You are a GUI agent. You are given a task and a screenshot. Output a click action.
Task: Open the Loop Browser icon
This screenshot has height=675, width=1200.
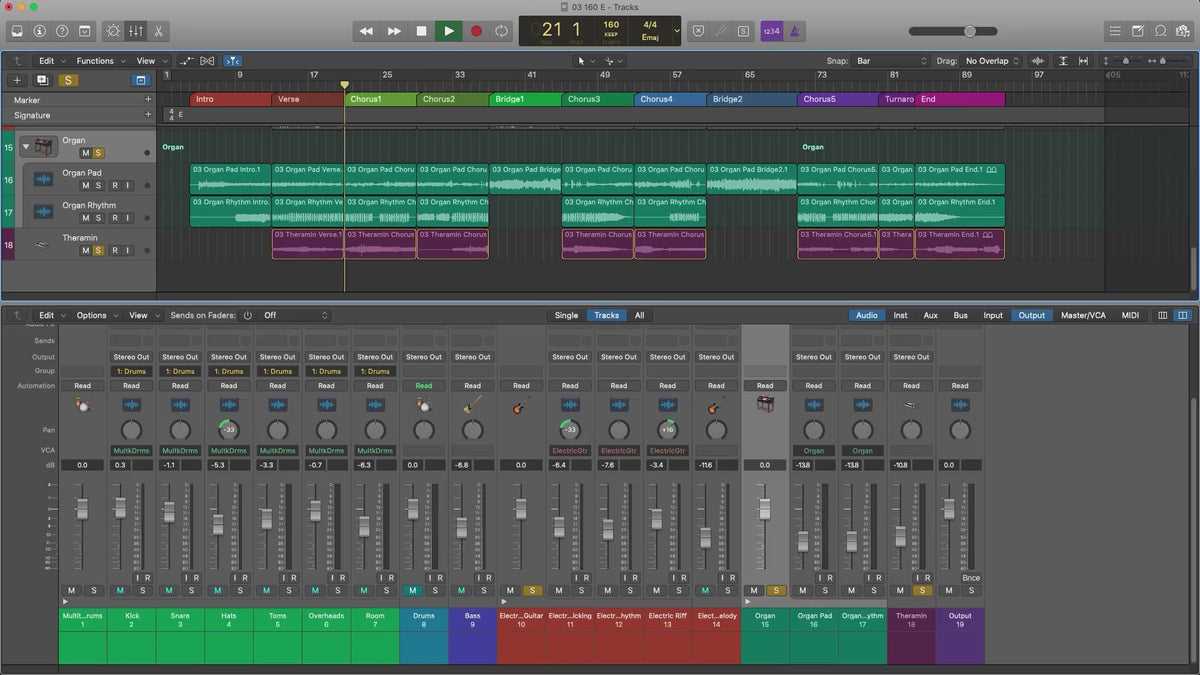click(1160, 31)
